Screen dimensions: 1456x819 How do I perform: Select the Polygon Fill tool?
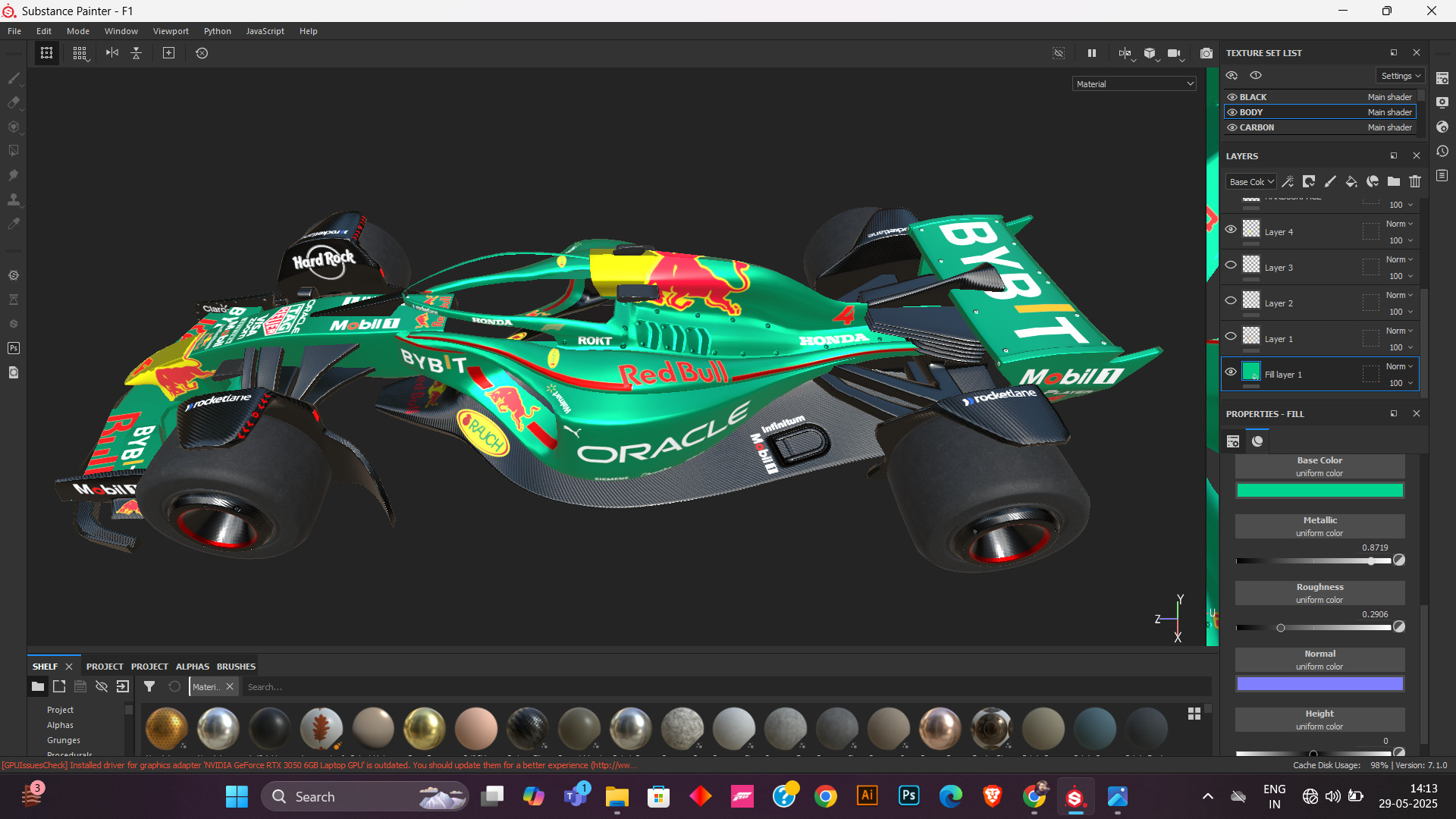[14, 151]
